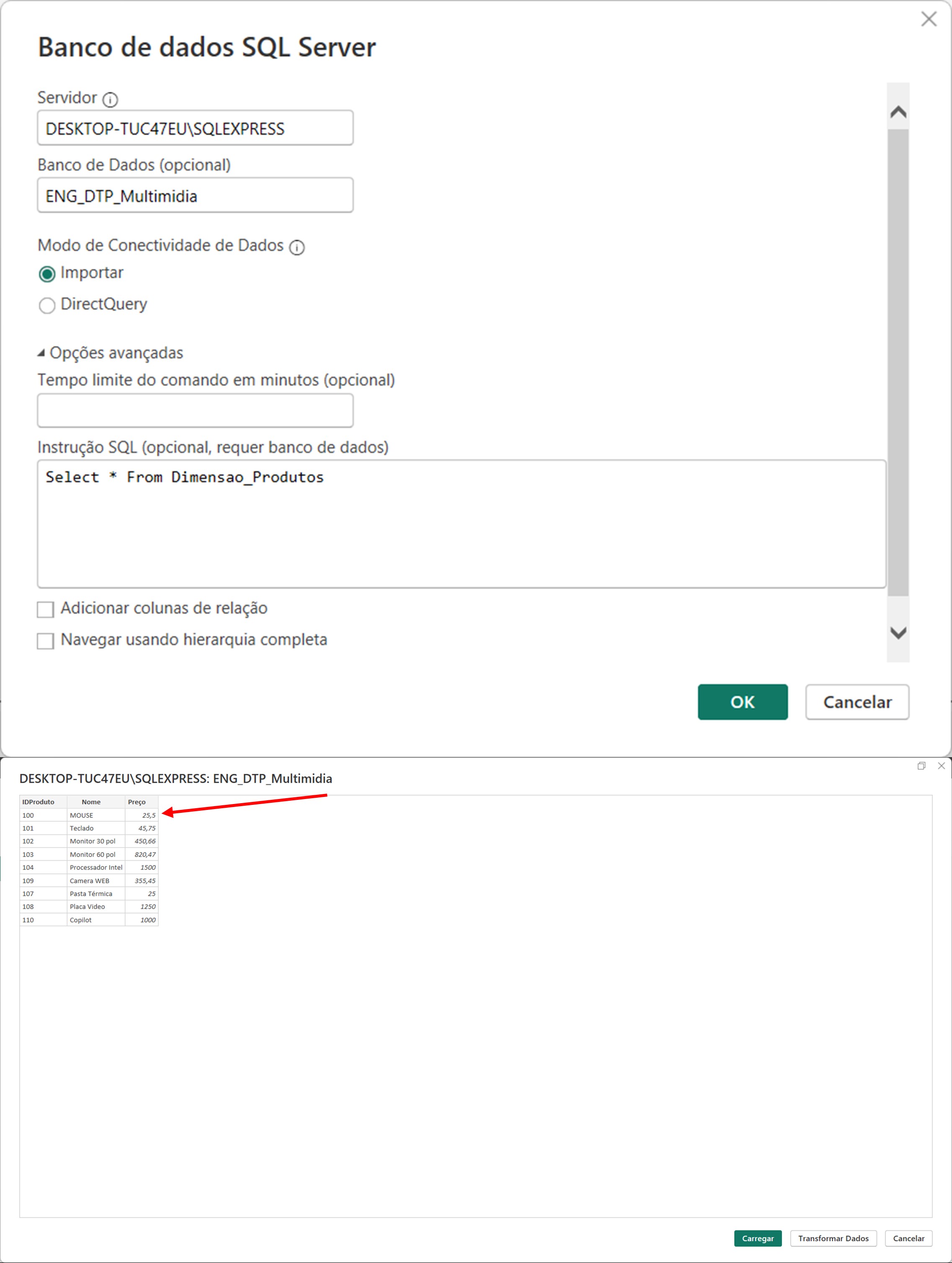
Task: Restore the preview window size
Action: (921, 766)
